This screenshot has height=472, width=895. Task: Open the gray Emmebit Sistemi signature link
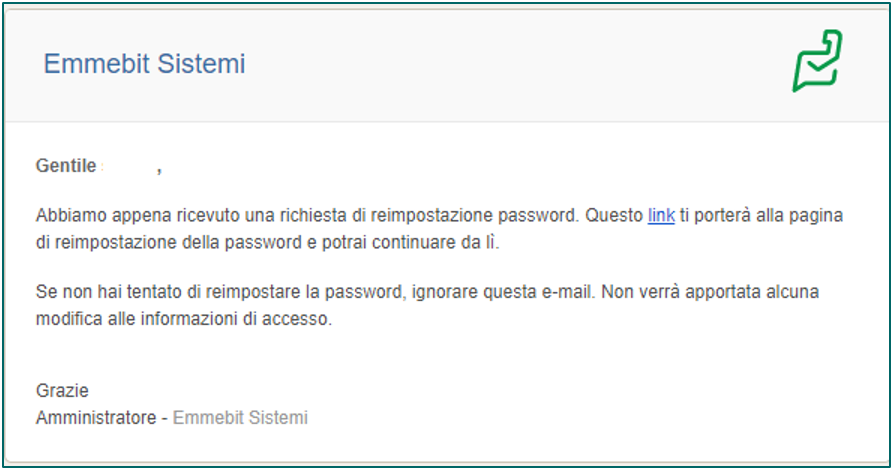pos(240,417)
